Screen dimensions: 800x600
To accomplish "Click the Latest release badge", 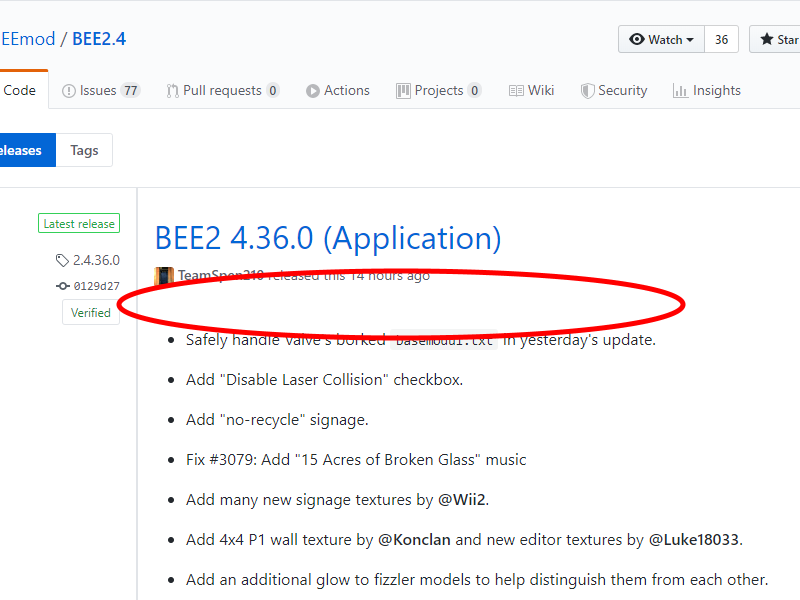I will point(79,223).
